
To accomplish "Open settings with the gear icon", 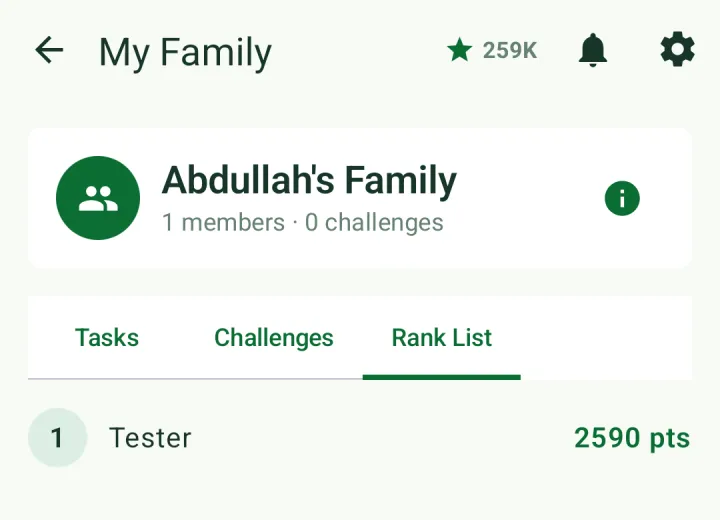I will pos(677,49).
